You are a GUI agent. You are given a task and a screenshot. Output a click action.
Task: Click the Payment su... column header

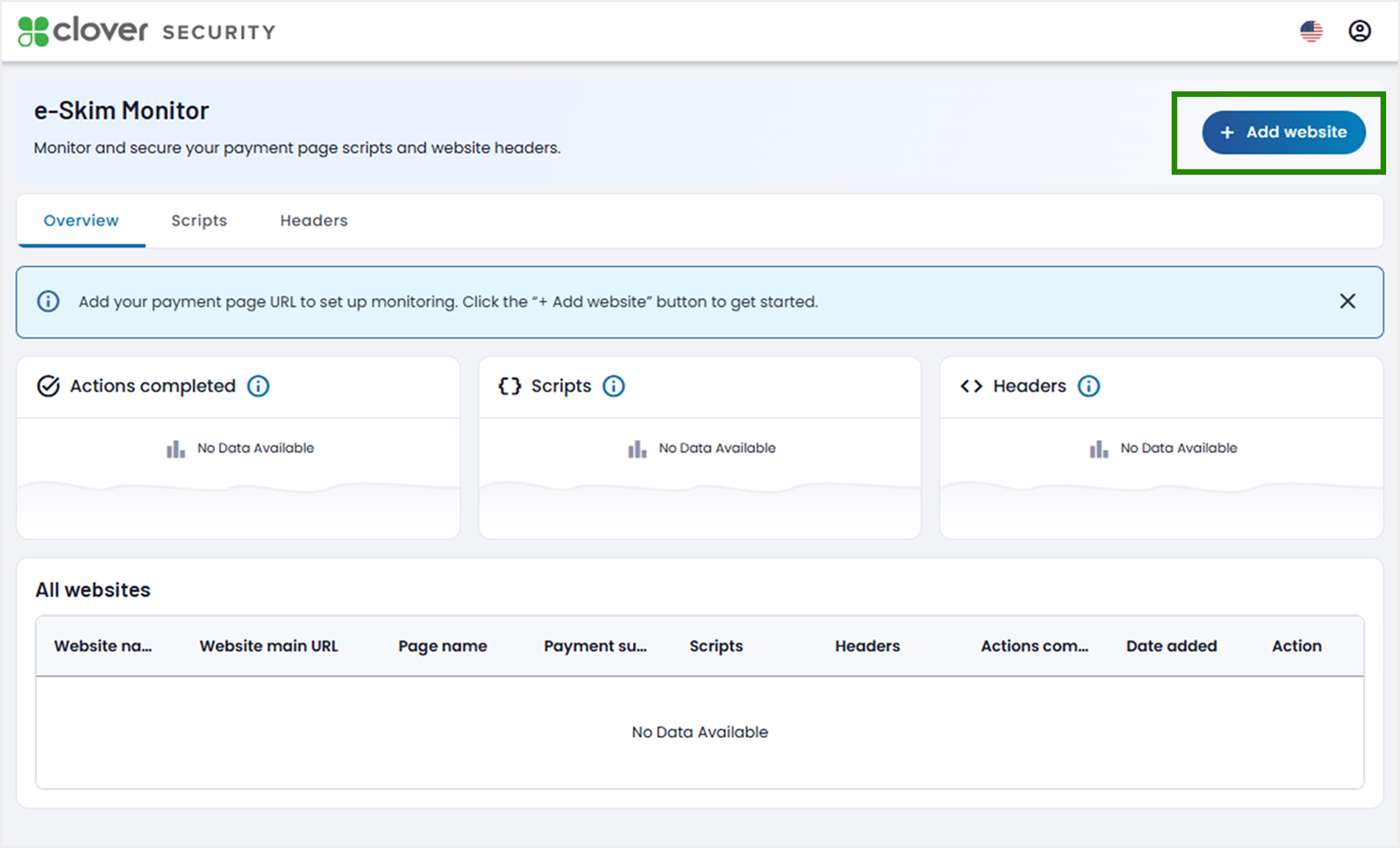pyautogui.click(x=595, y=646)
